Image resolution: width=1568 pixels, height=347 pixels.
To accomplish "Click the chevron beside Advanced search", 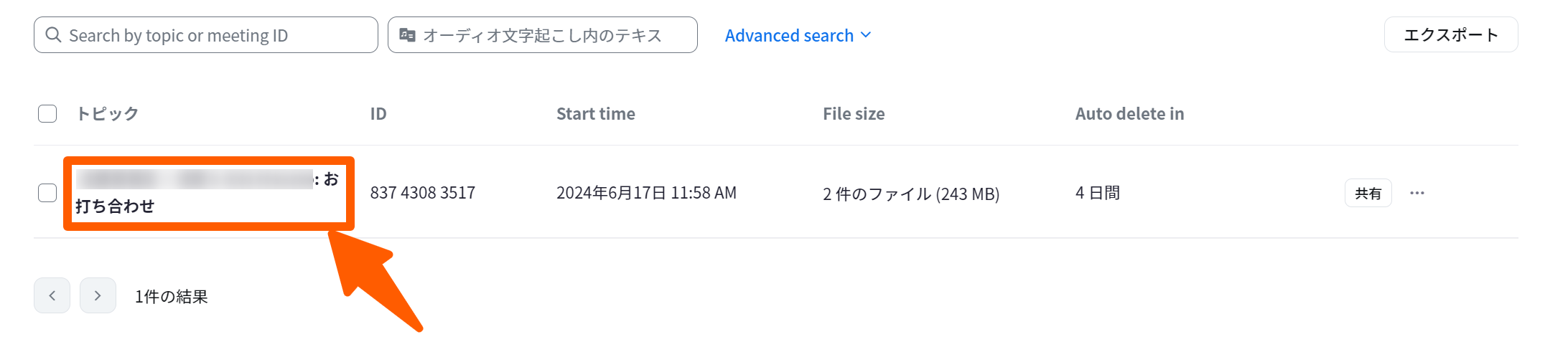I will click(x=866, y=35).
